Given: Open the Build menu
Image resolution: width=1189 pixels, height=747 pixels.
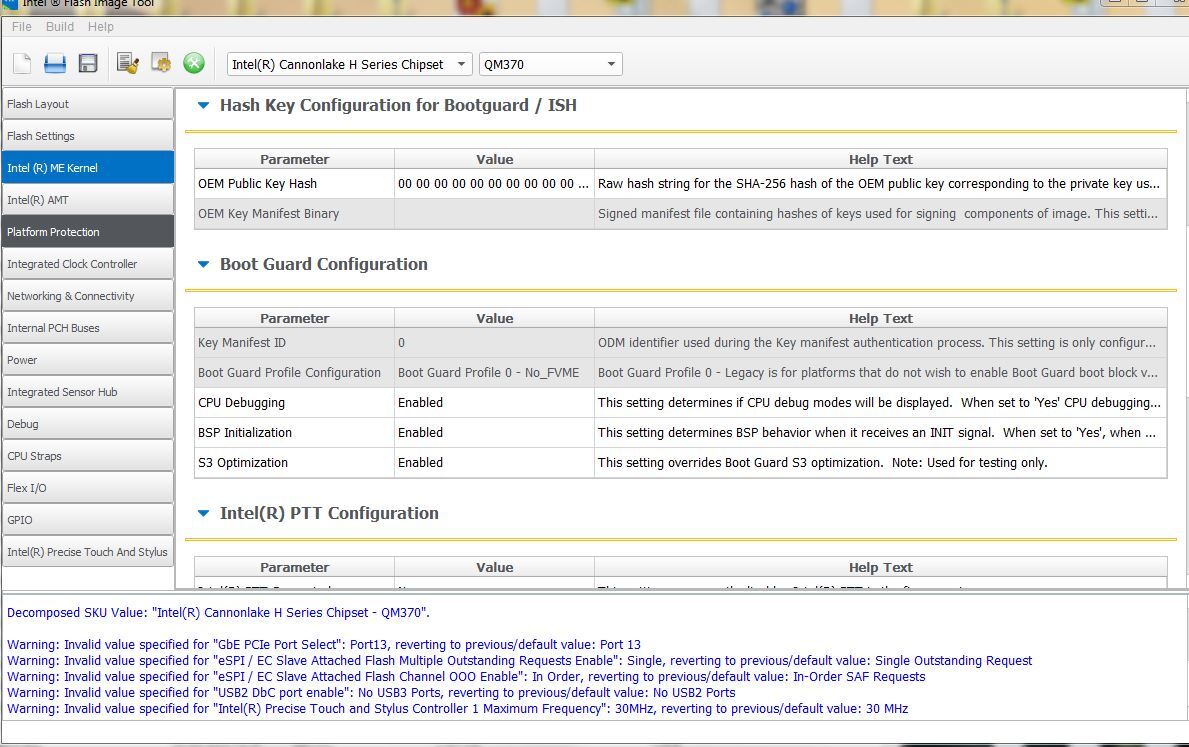Looking at the screenshot, I should coord(60,27).
